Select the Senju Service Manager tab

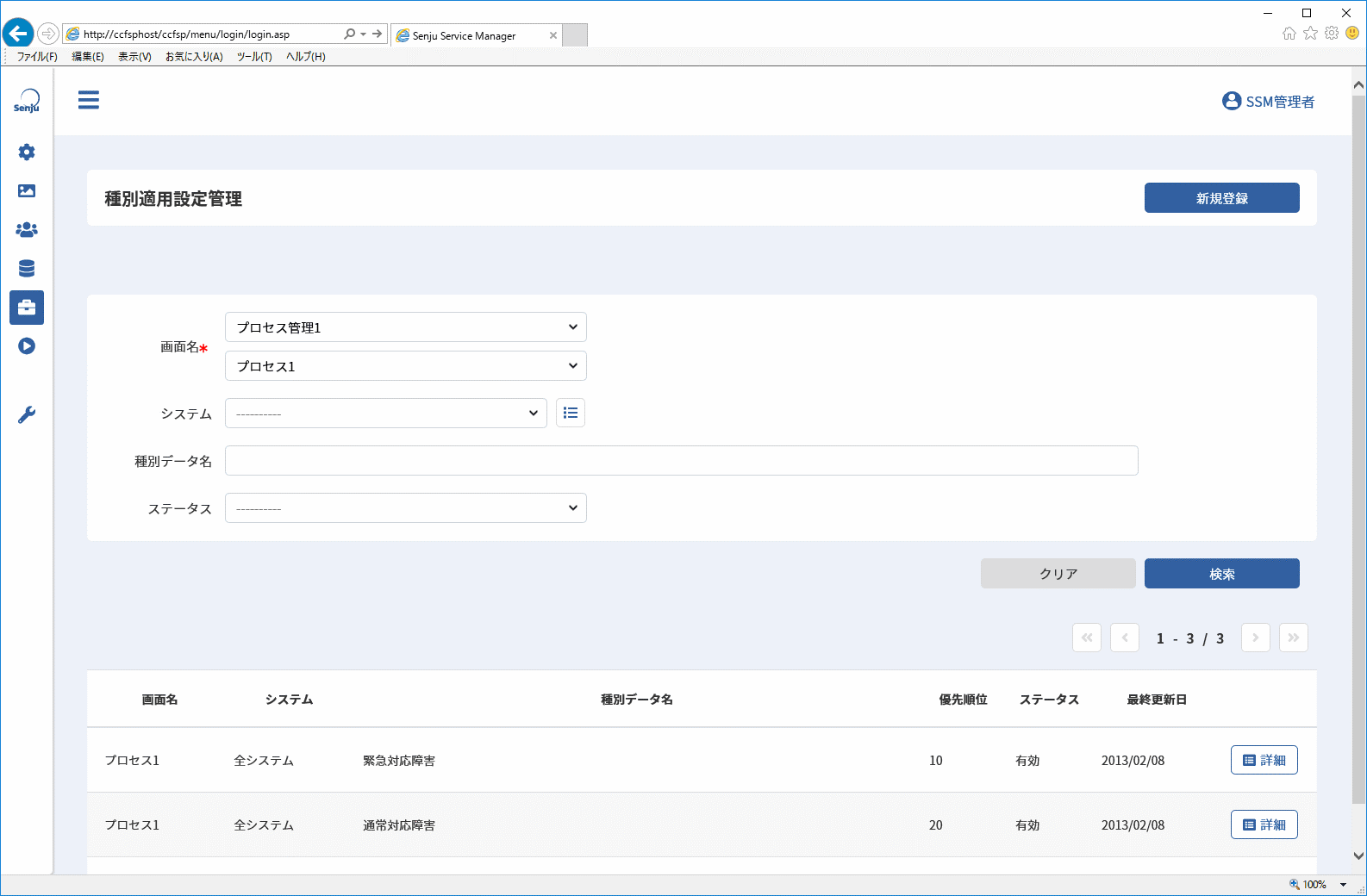[x=476, y=35]
